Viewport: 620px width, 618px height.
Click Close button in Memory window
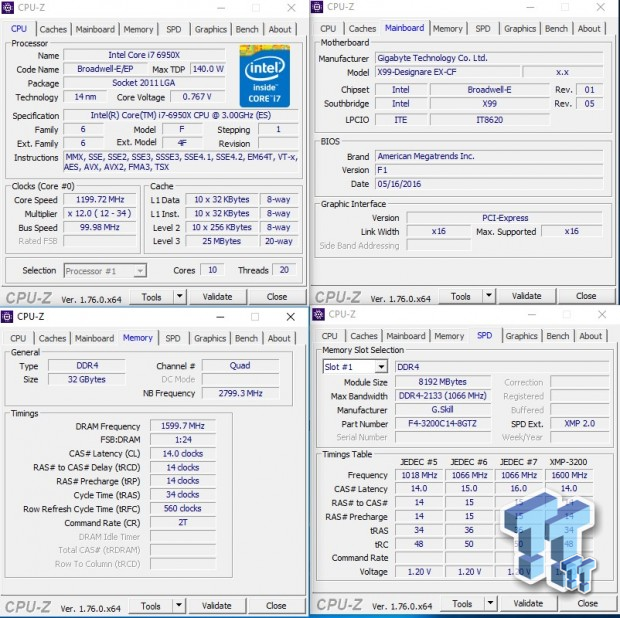coord(276,606)
